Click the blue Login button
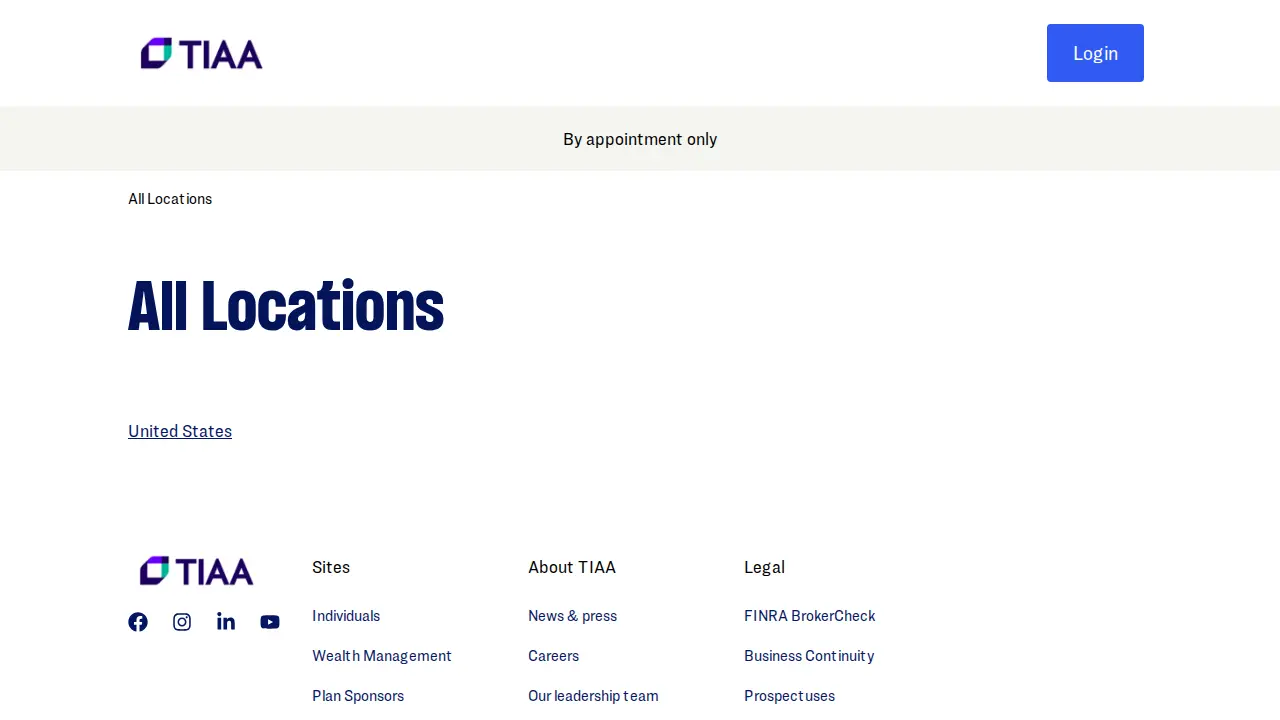The height and width of the screenshot is (720, 1280). [x=1095, y=53]
